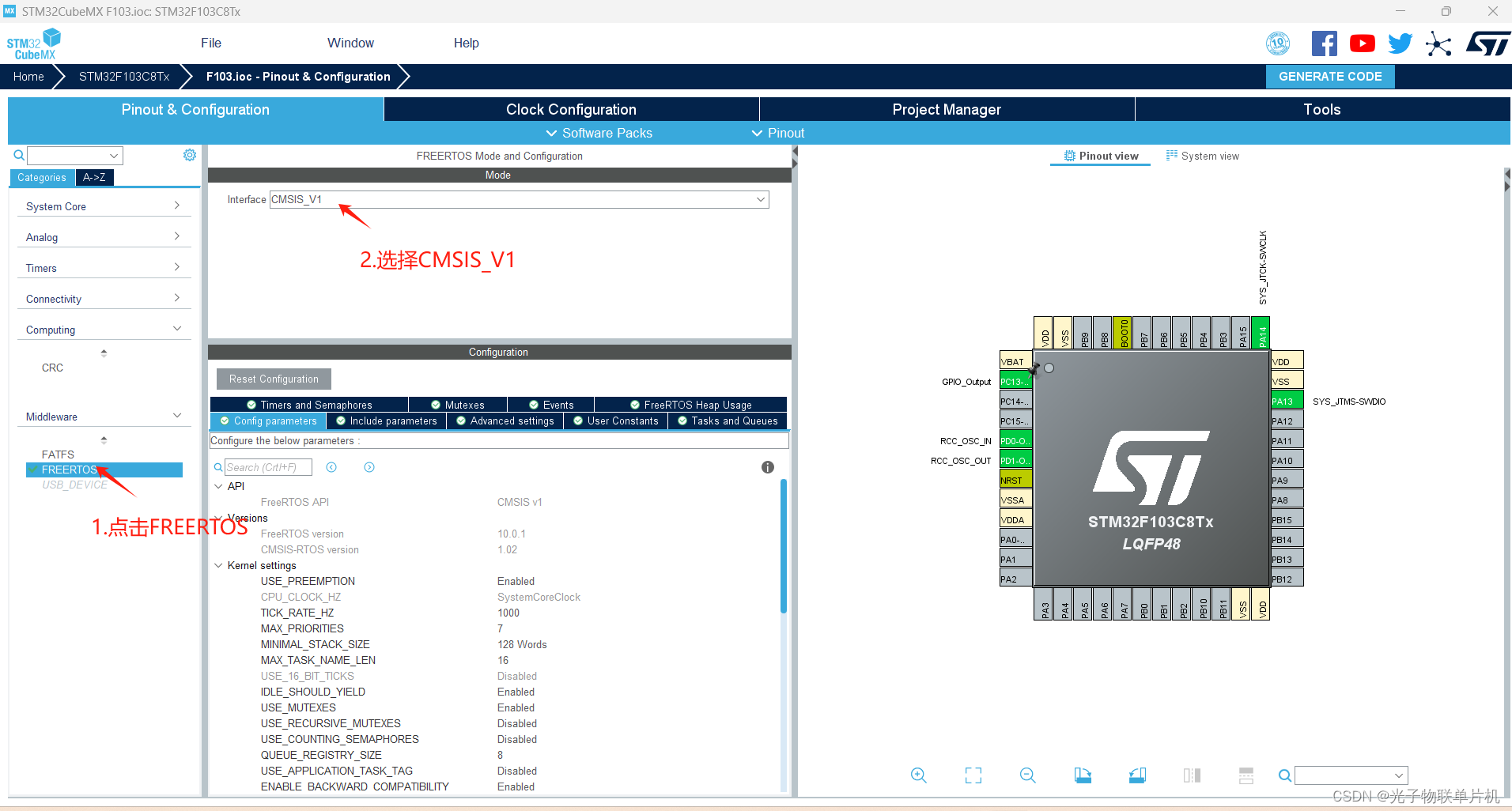The width and height of the screenshot is (1512, 811).
Task: Open the Include parameters tab
Action: click(x=386, y=421)
